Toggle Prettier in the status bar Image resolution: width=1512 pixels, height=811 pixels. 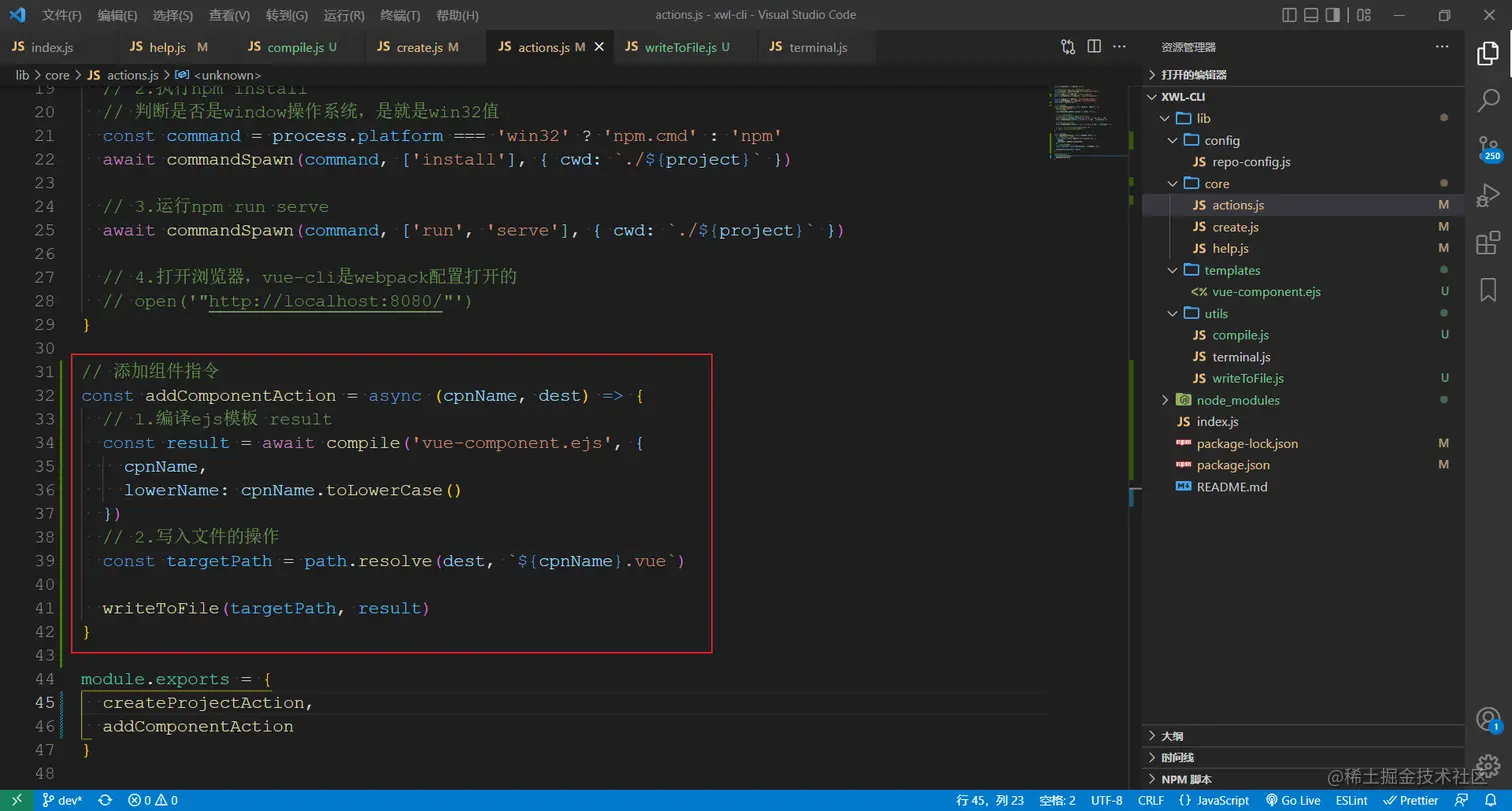[x=1411, y=800]
